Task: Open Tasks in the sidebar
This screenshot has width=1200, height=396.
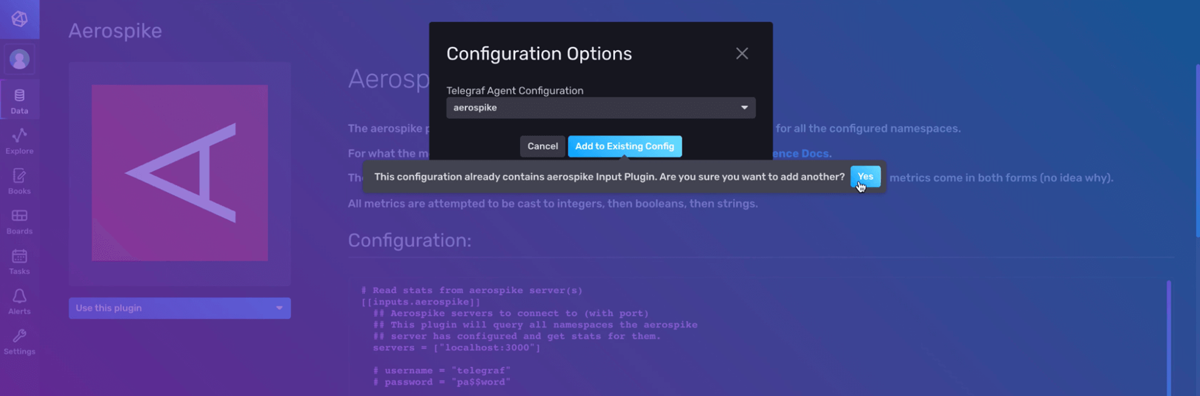Action: (19, 262)
